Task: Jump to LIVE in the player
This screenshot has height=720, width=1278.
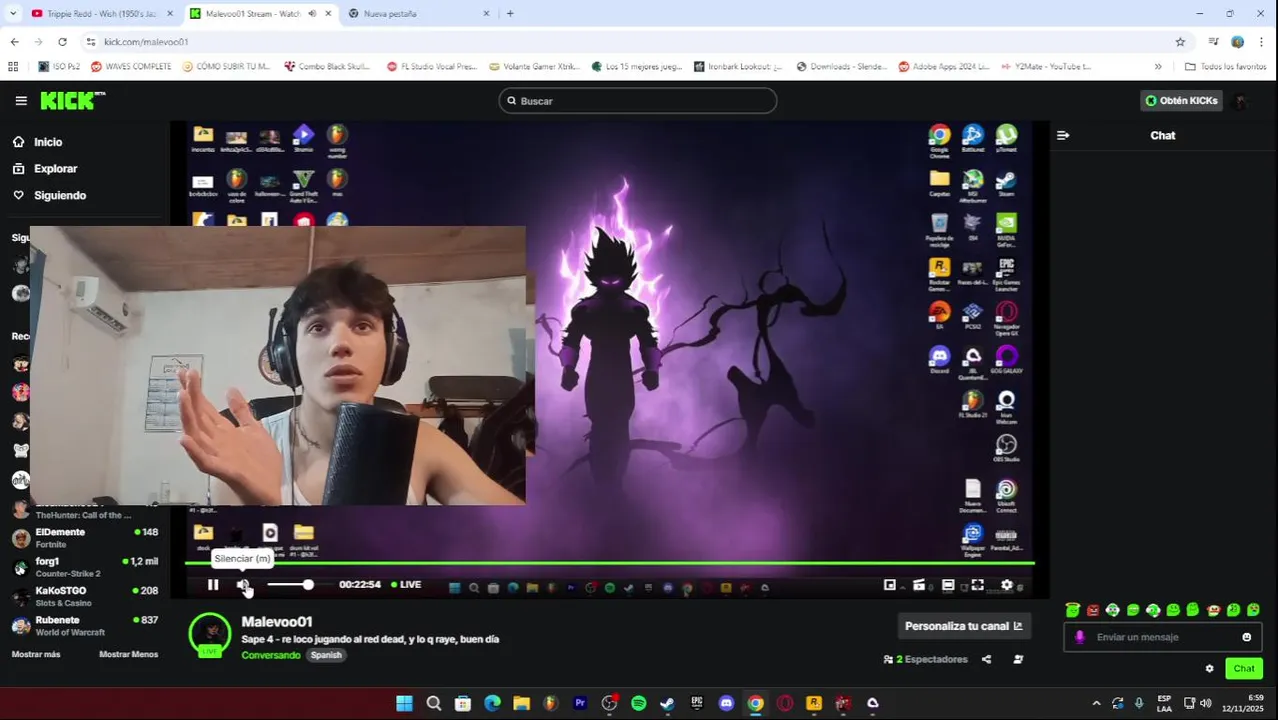Action: (406, 585)
